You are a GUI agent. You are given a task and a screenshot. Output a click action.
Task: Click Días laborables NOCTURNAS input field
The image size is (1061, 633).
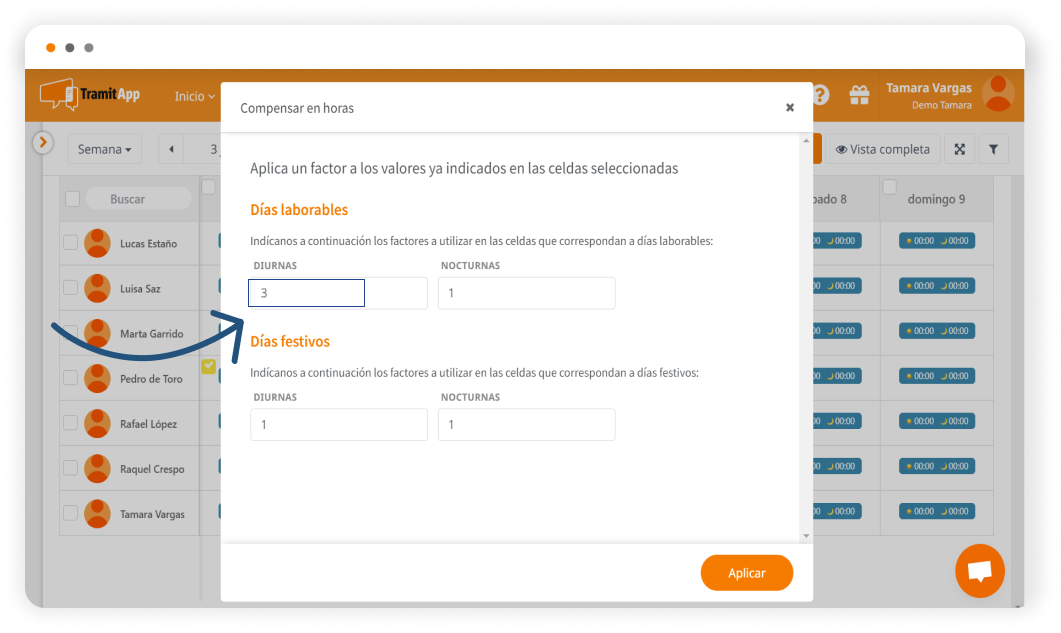coord(526,293)
